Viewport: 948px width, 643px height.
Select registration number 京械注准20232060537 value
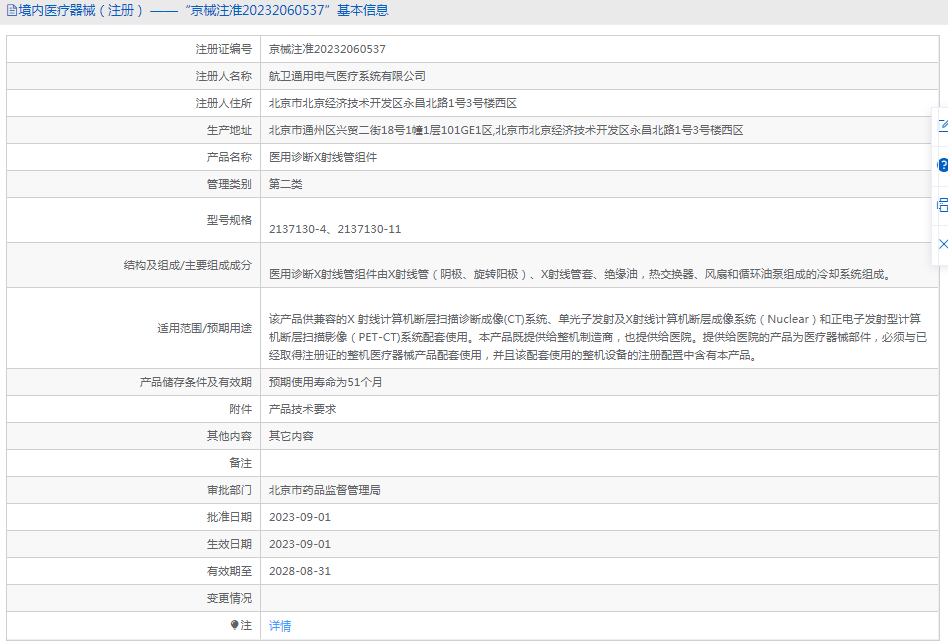point(327,50)
